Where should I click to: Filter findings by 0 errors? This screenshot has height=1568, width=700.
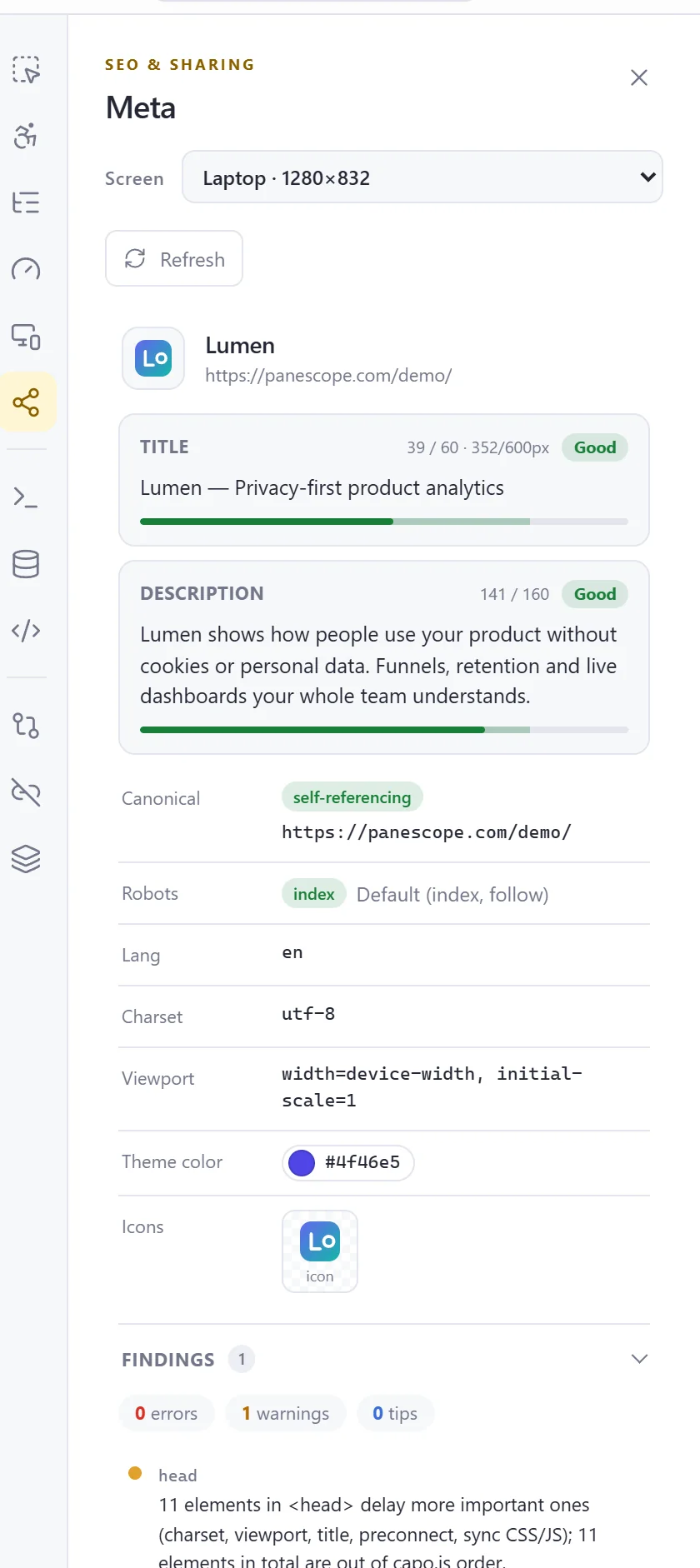167,1414
